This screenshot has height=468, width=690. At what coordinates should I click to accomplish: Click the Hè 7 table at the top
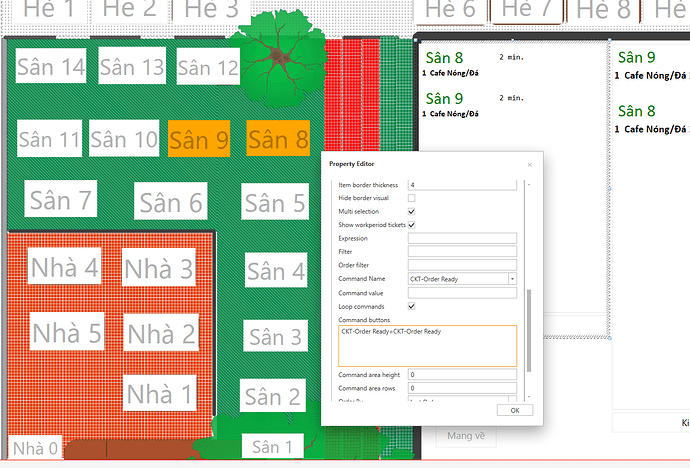tap(527, 10)
